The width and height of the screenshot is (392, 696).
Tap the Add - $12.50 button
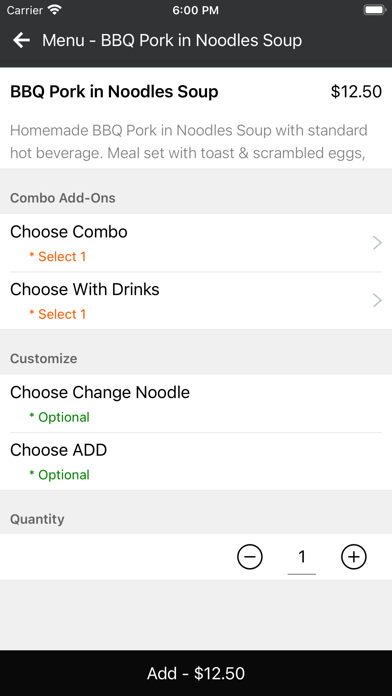196,673
